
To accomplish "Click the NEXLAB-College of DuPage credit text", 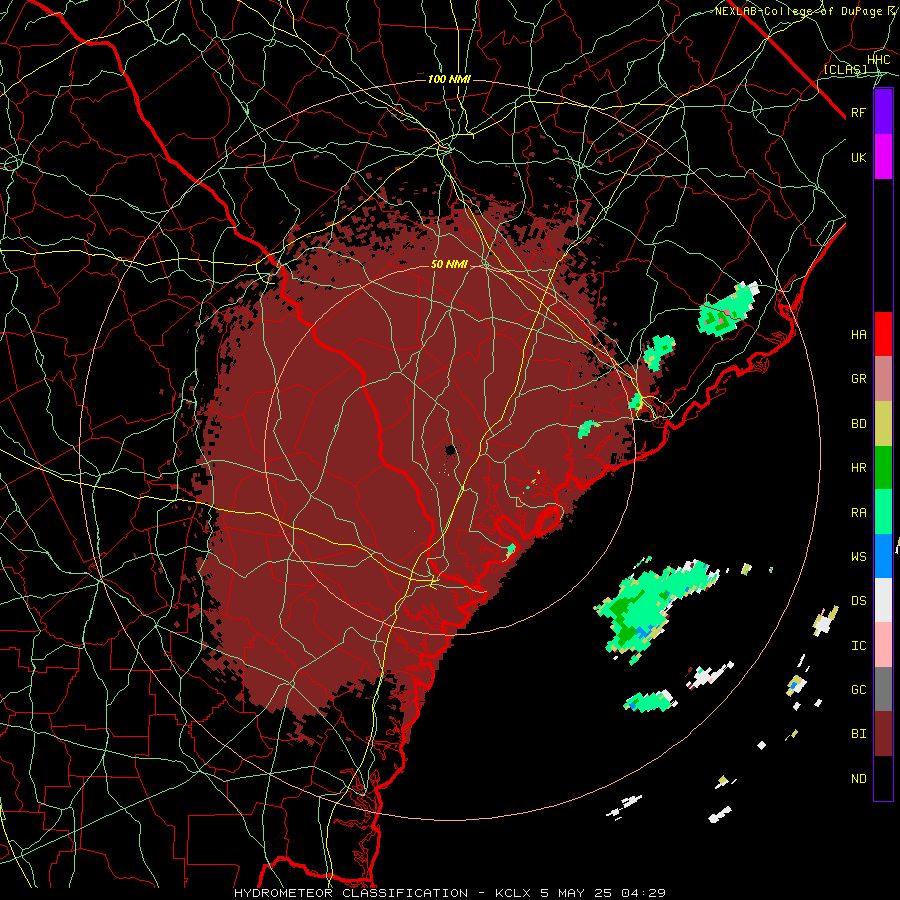I will [799, 11].
